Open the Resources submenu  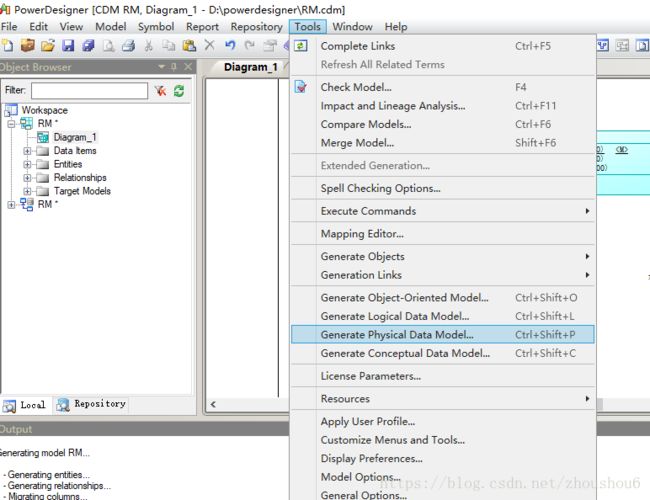(443, 398)
